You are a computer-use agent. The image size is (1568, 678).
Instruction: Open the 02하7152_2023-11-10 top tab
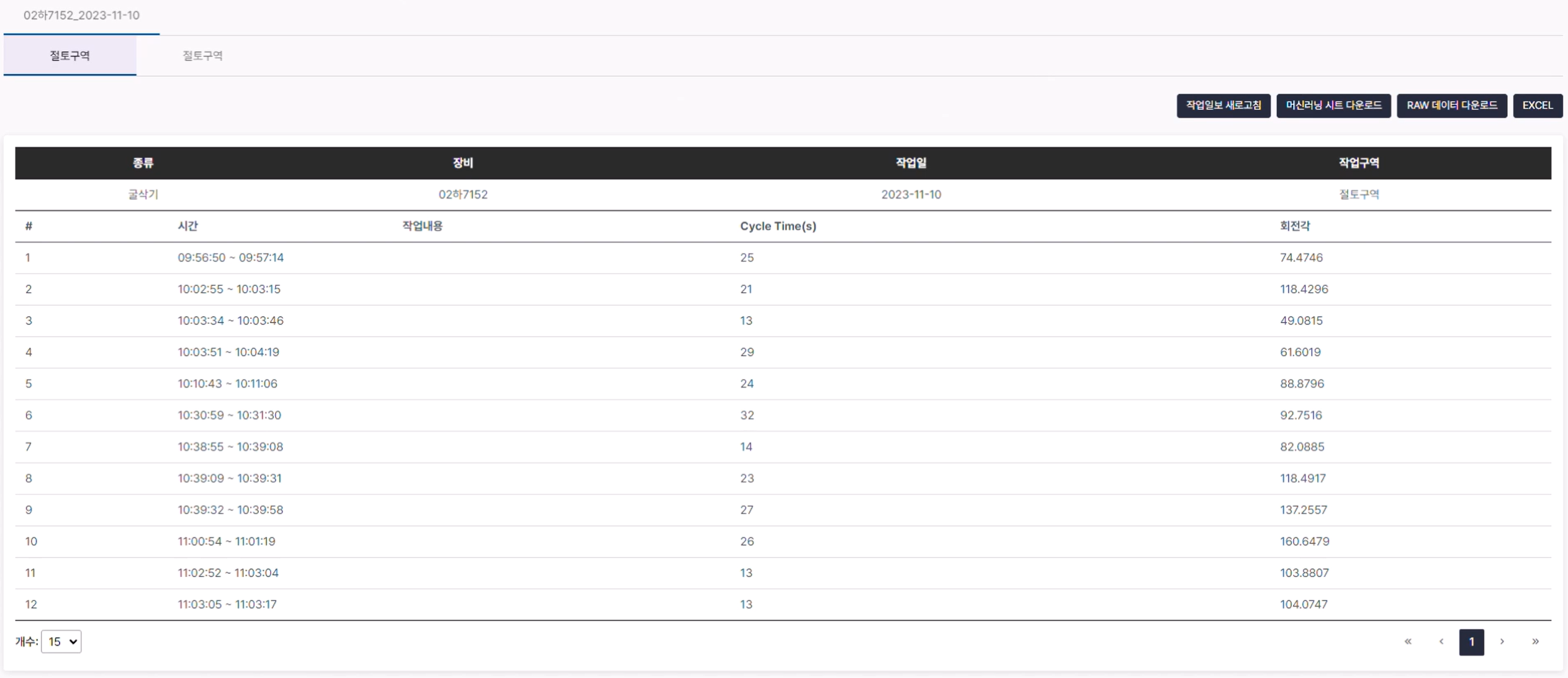81,16
